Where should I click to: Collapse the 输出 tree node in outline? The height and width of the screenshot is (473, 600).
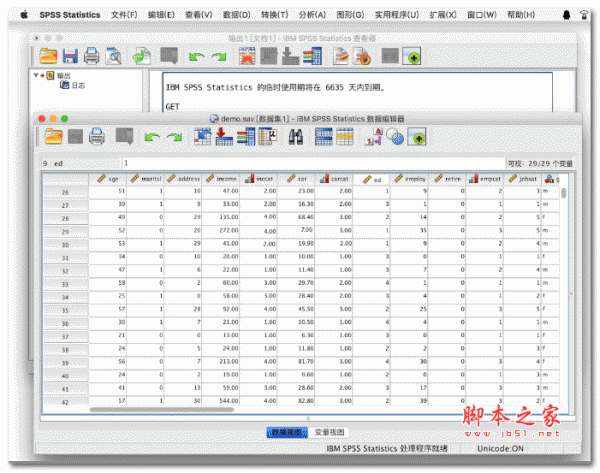tap(37, 75)
